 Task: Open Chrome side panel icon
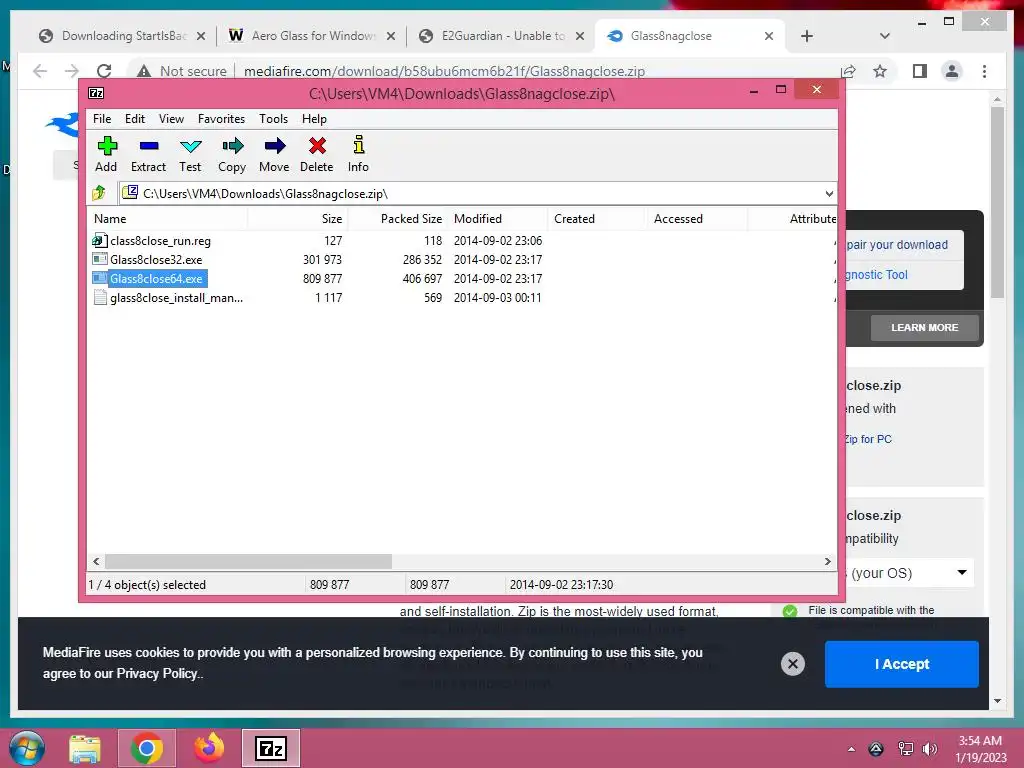tap(920, 71)
